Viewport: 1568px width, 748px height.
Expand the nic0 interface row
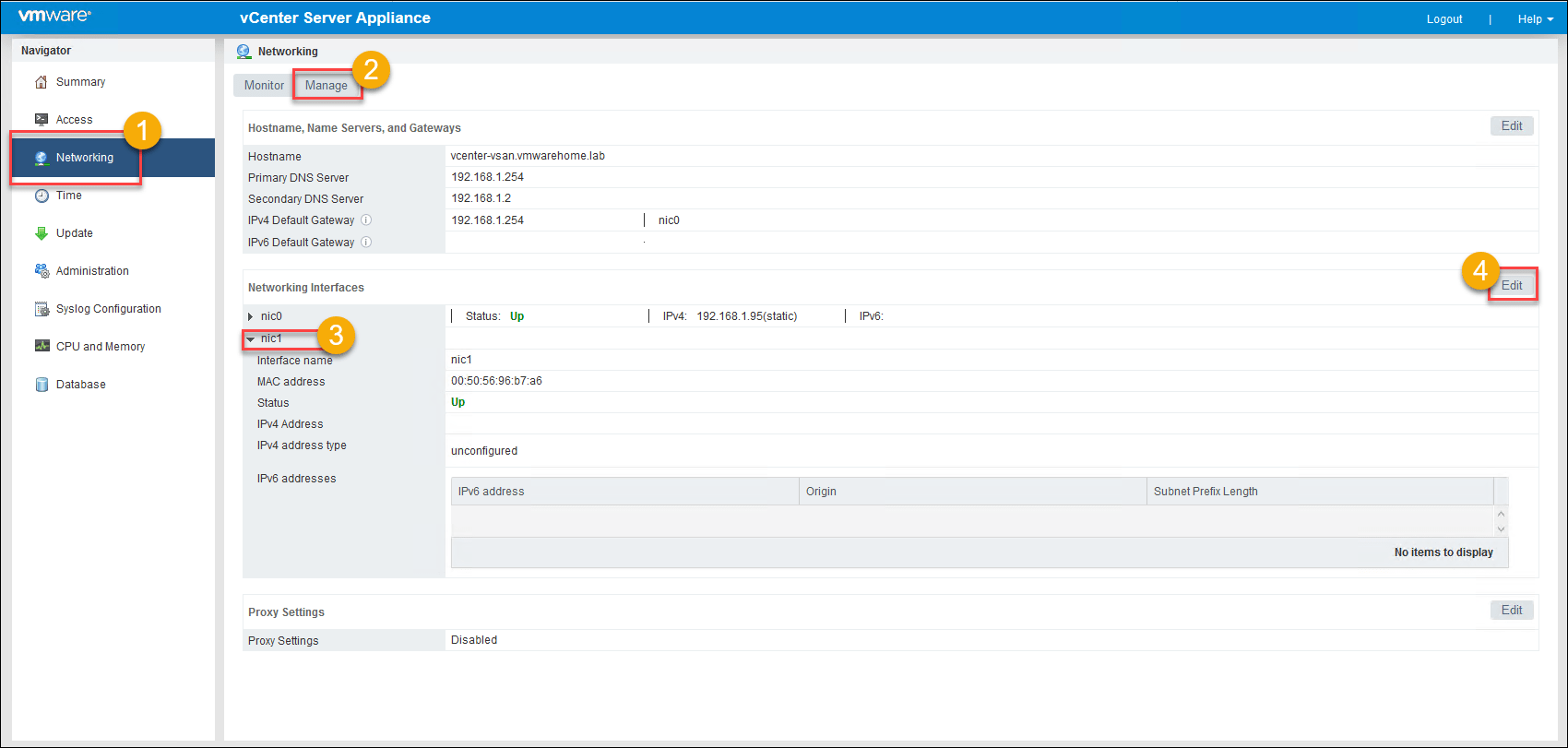[x=251, y=317]
